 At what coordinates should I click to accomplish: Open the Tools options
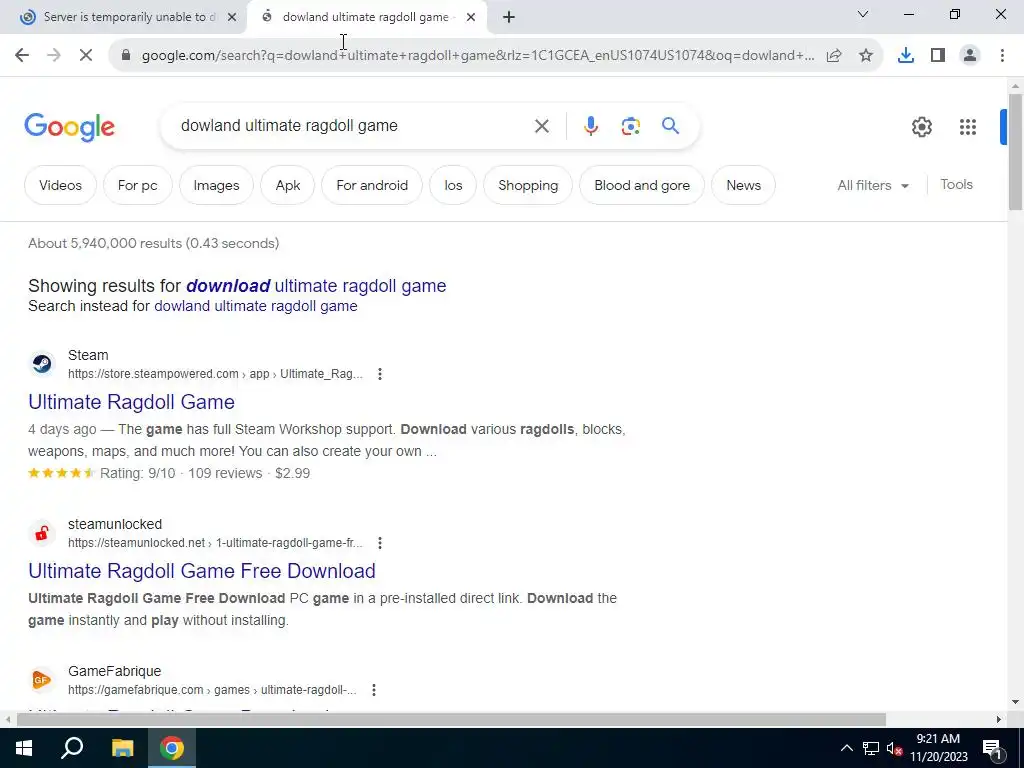click(956, 185)
